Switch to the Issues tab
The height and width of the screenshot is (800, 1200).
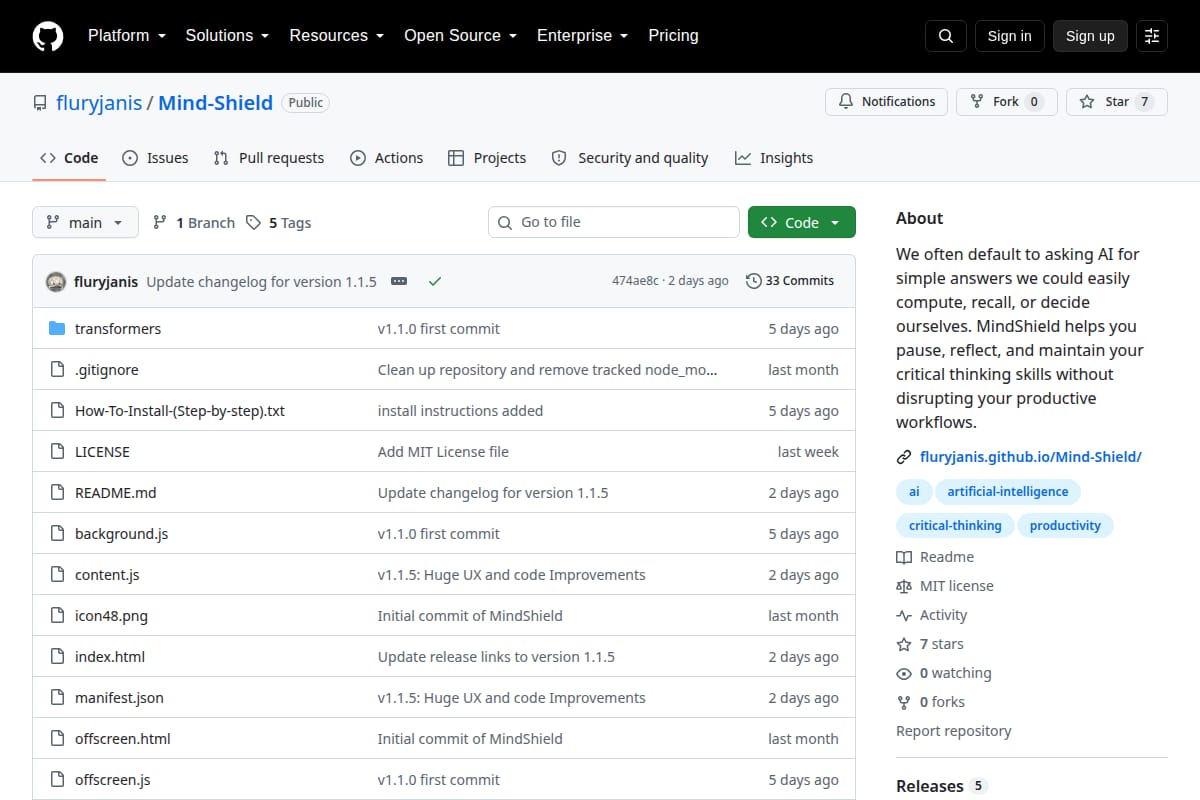(155, 158)
